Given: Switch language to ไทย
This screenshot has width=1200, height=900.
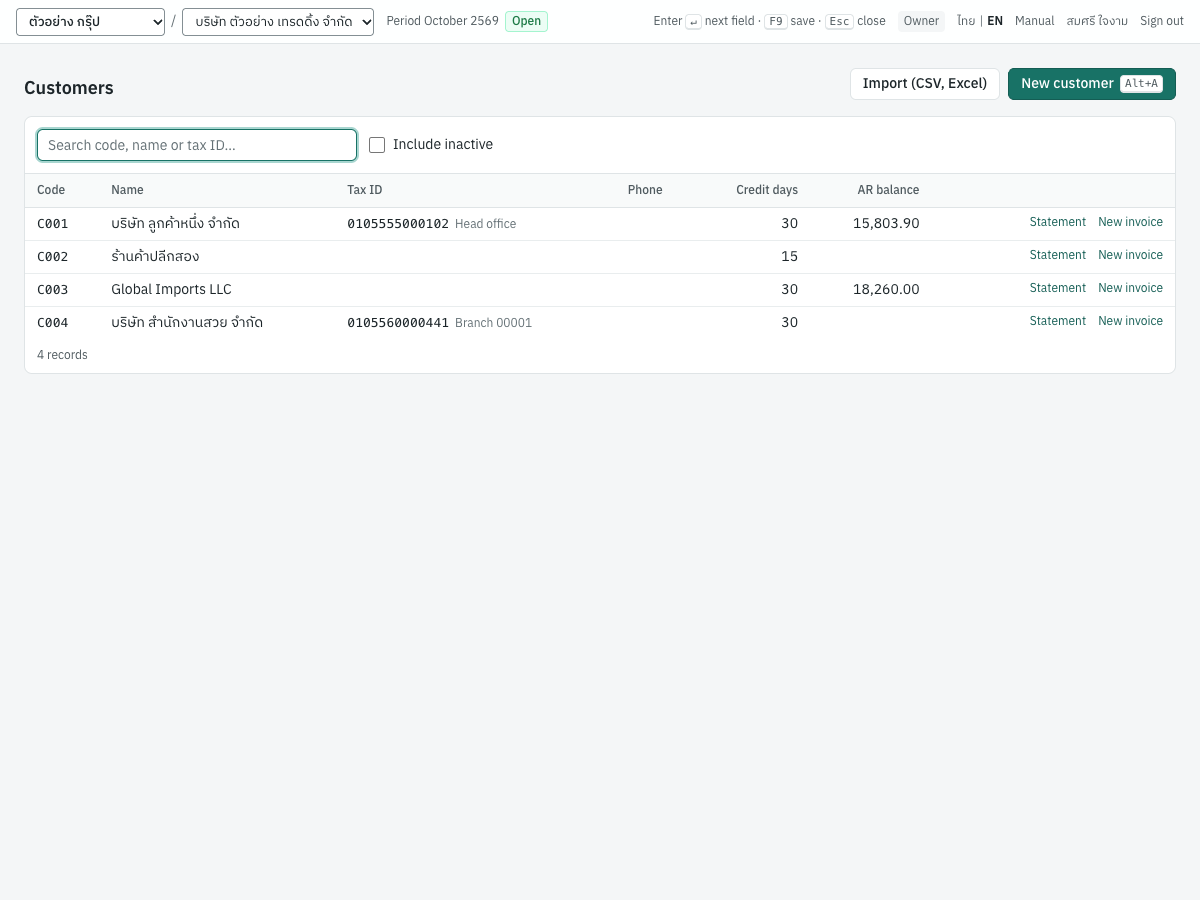Looking at the screenshot, I should (966, 21).
